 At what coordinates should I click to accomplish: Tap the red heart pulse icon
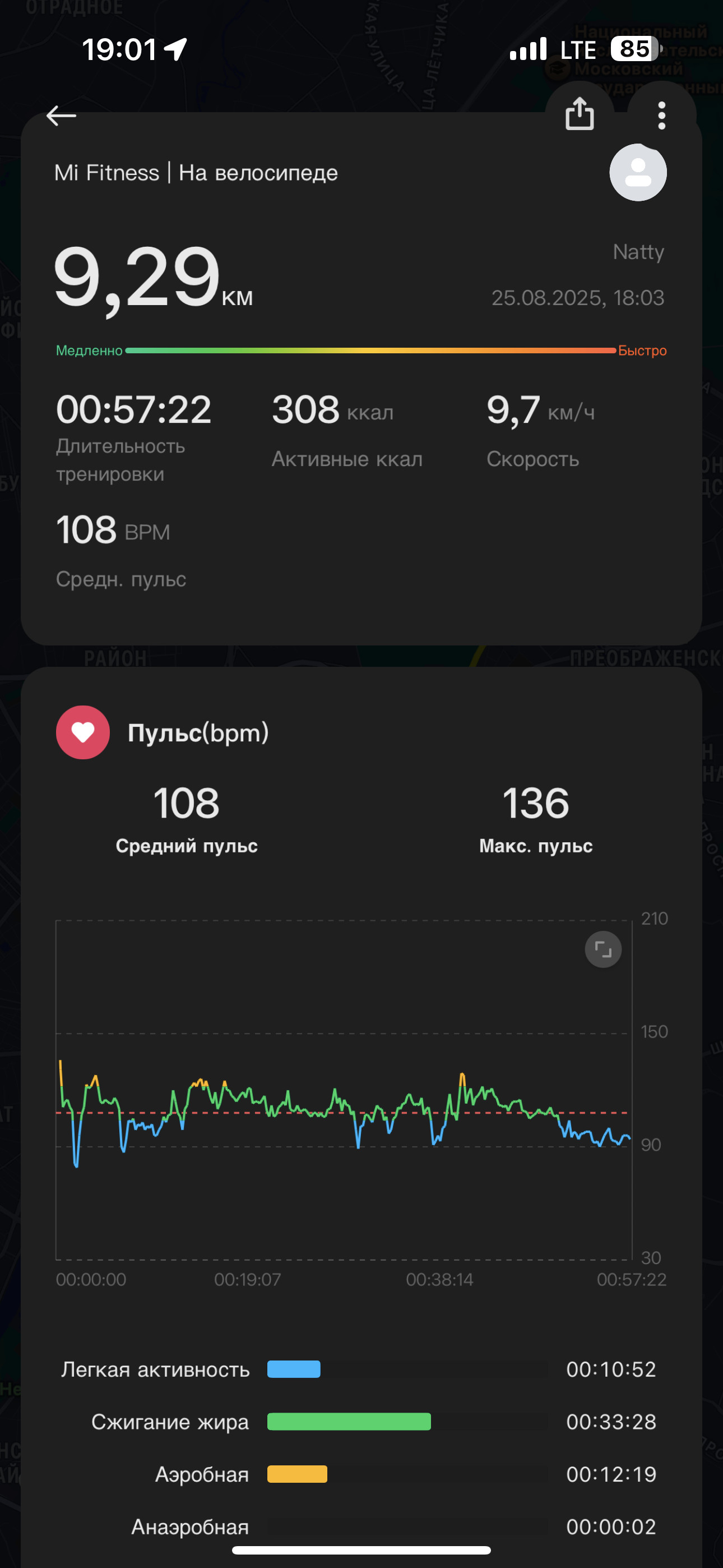[83, 732]
